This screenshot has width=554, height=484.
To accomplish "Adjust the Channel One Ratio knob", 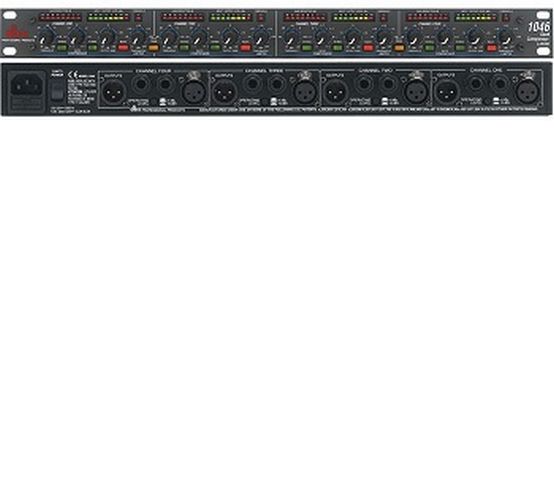I will coord(77,36).
